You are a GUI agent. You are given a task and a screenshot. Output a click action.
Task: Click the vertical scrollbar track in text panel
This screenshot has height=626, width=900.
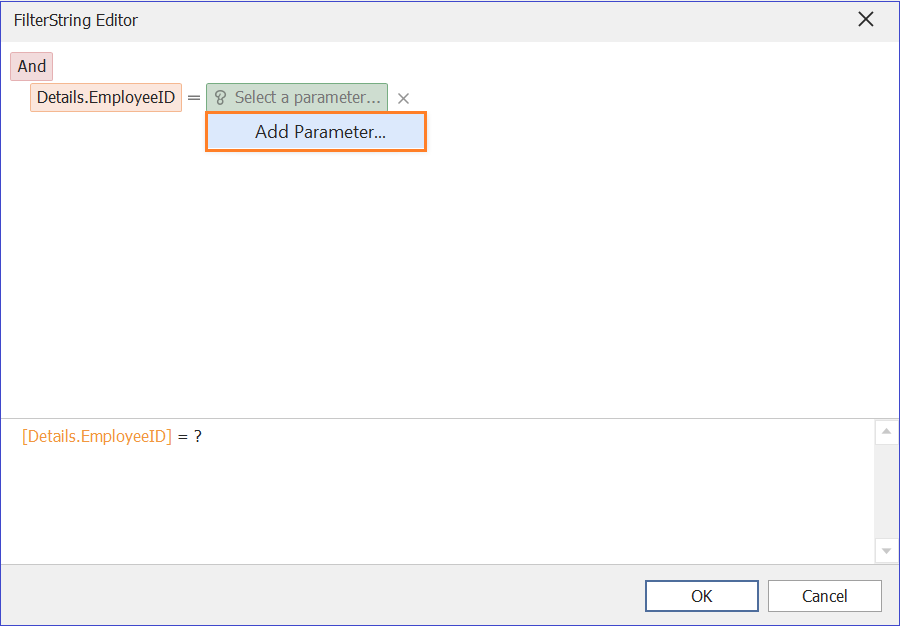point(886,492)
